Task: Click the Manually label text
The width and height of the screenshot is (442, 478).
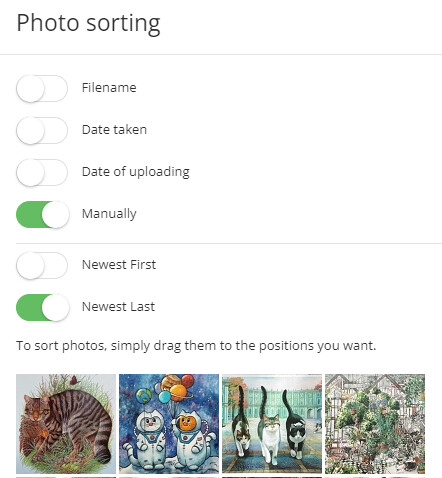Action: [109, 214]
